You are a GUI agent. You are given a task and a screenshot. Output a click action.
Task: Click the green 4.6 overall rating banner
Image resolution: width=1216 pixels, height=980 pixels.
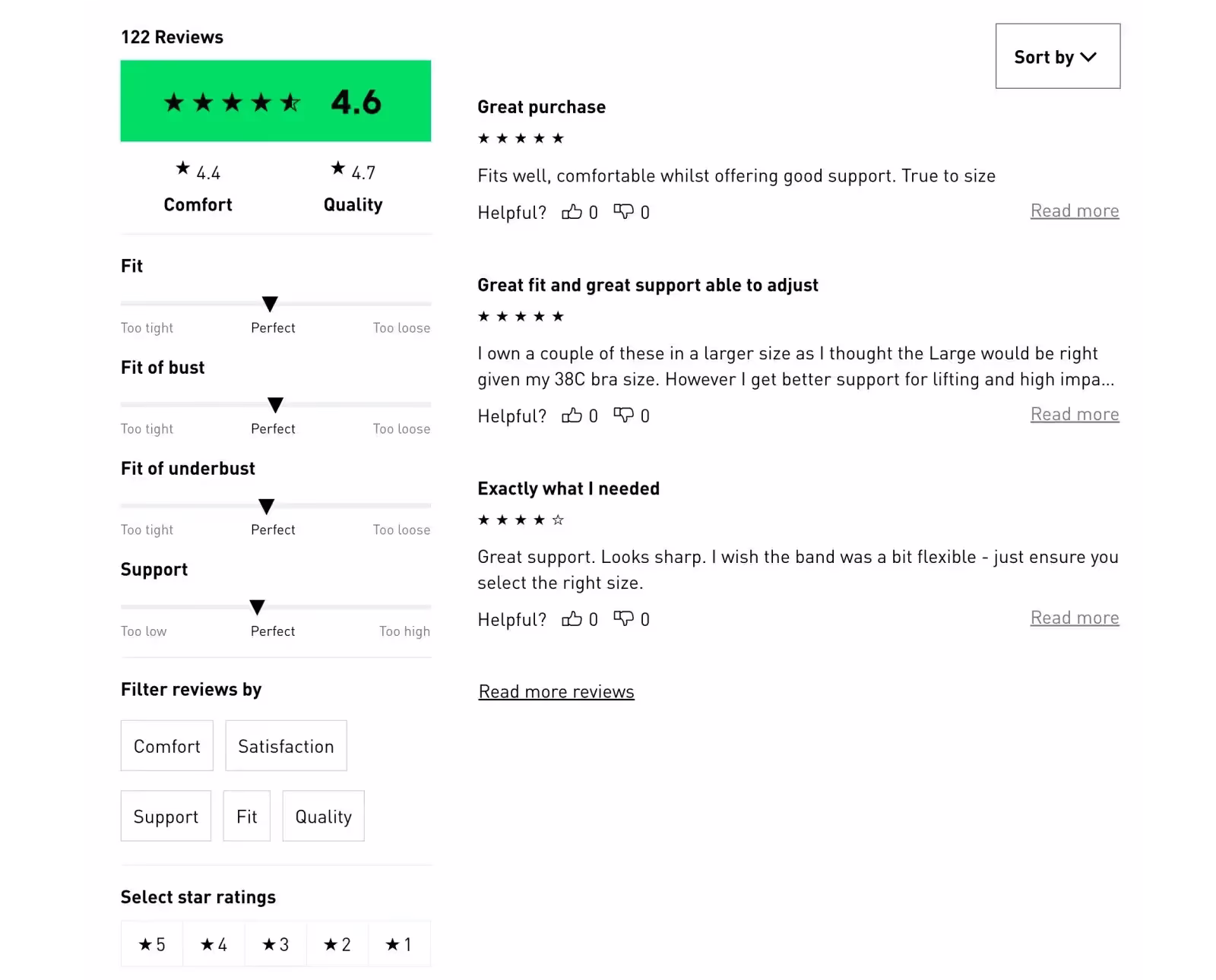[x=276, y=101]
